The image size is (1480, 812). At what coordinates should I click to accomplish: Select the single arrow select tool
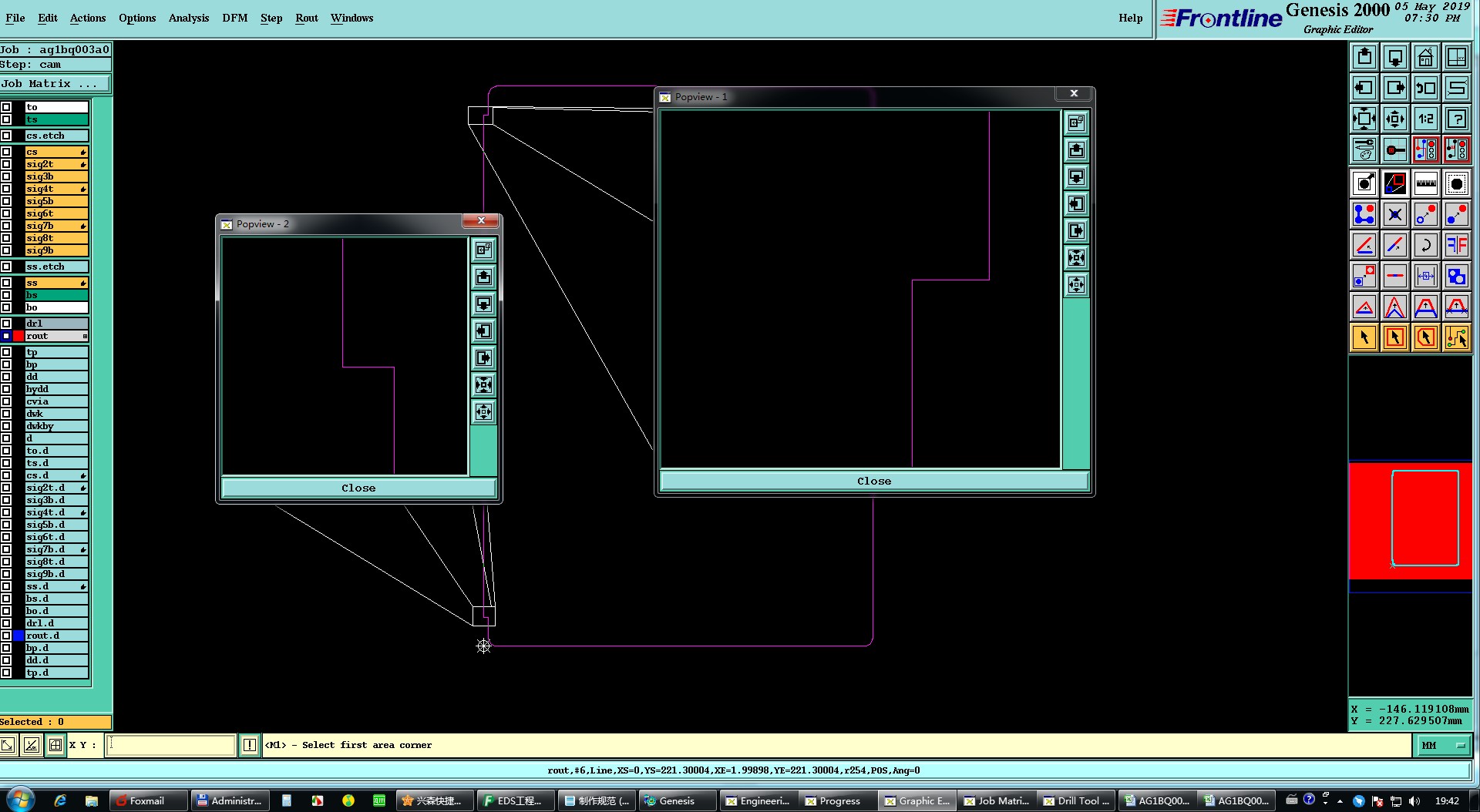(x=1364, y=337)
